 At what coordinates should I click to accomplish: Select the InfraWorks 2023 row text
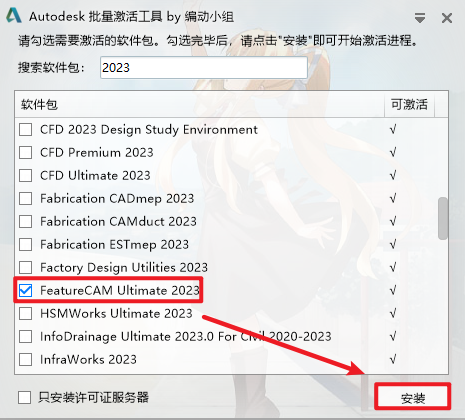click(x=88, y=360)
